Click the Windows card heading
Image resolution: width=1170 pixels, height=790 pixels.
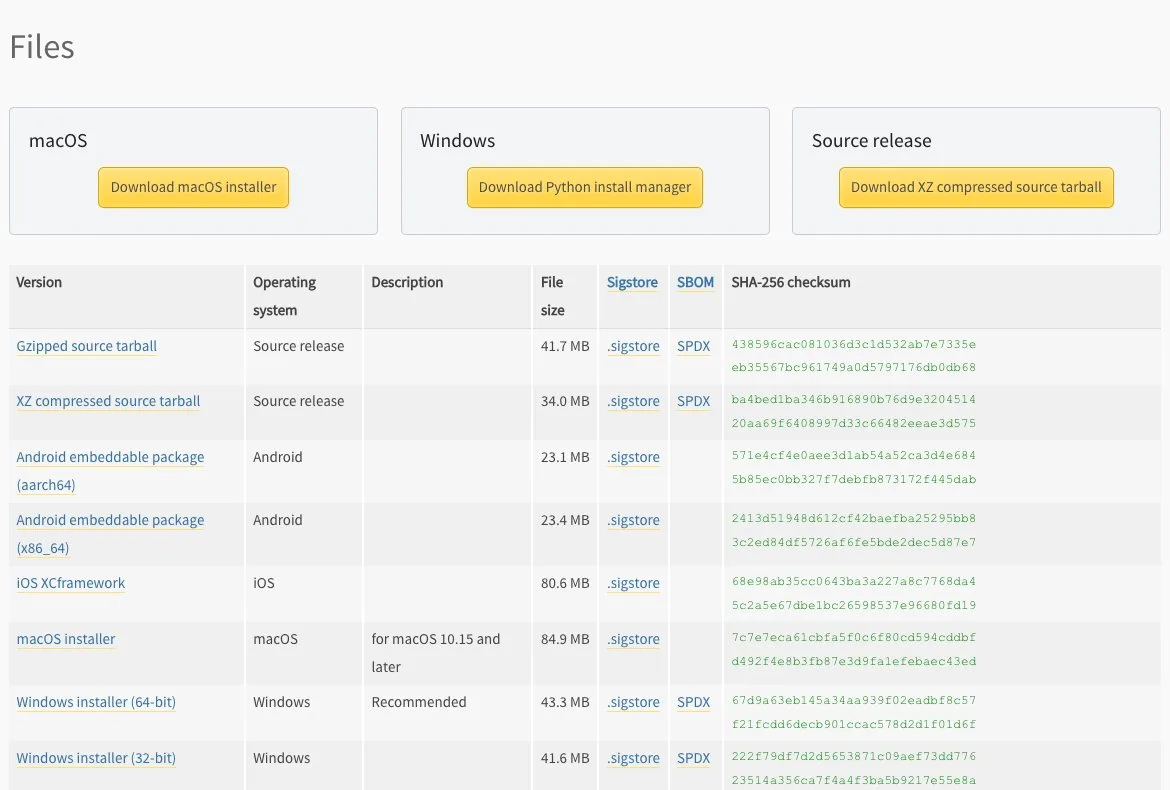click(x=457, y=141)
